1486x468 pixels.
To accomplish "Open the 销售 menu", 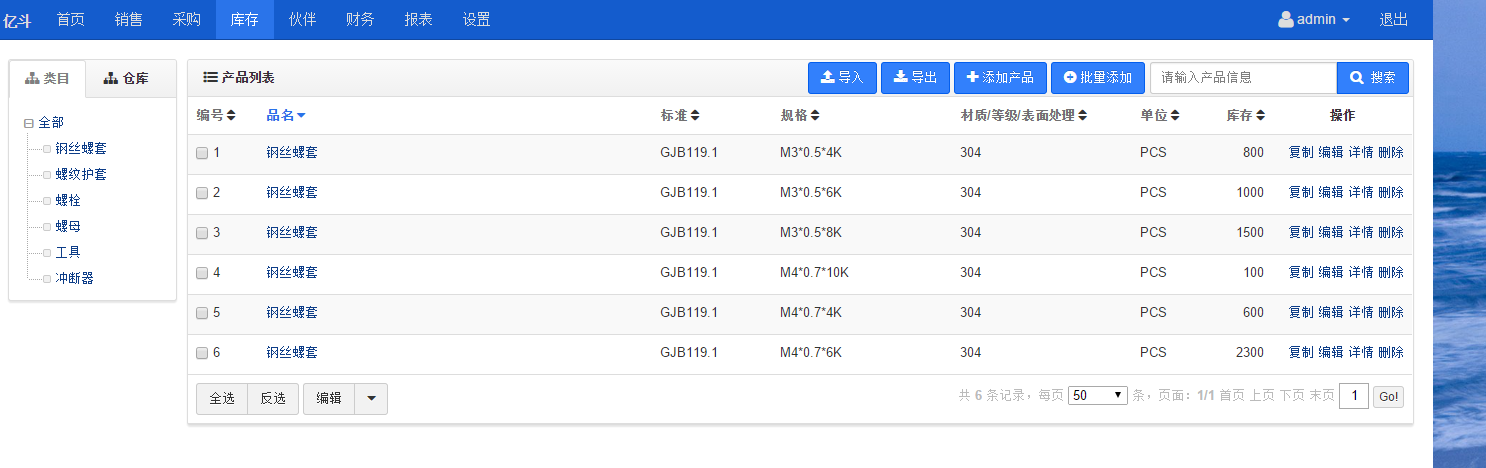I will [129, 20].
